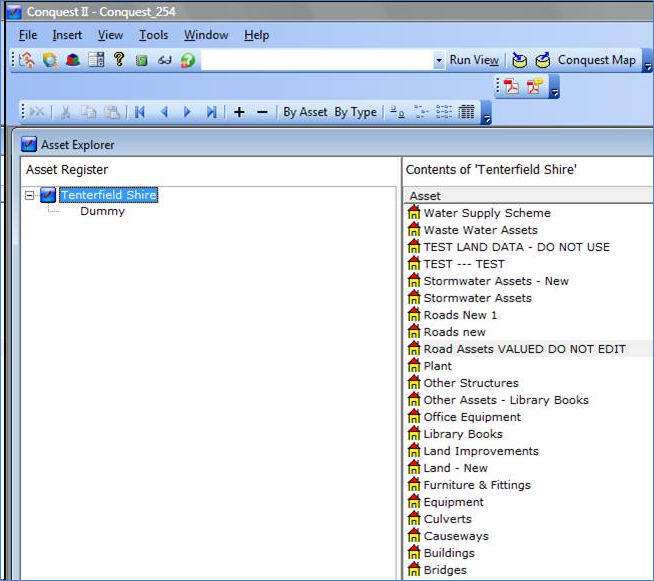This screenshot has width=654, height=581.
Task: Click the form list toolbar icon
Action: tap(96, 60)
